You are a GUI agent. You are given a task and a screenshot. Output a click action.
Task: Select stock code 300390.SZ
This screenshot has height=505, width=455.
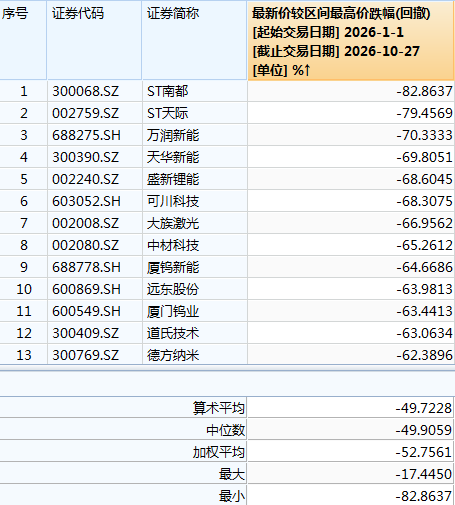pos(86,157)
